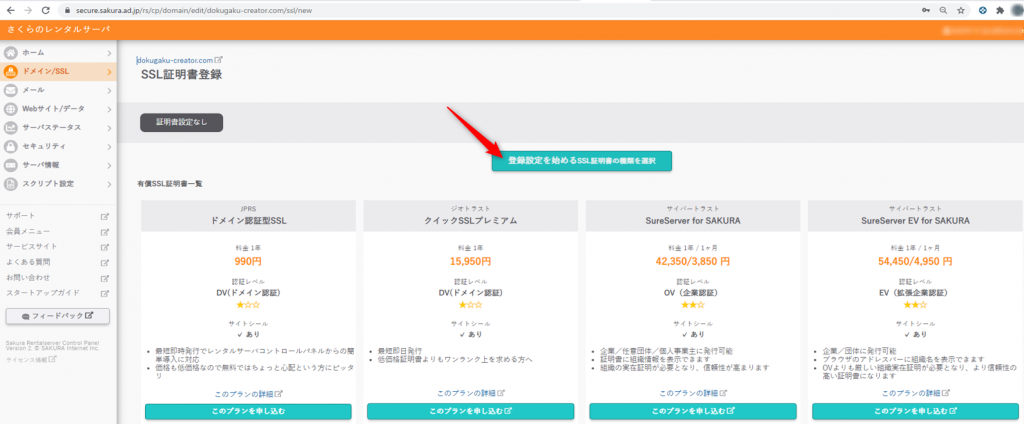The image size is (1024, 424).
Task: Click the browser forward arrow
Action: click(28, 10)
